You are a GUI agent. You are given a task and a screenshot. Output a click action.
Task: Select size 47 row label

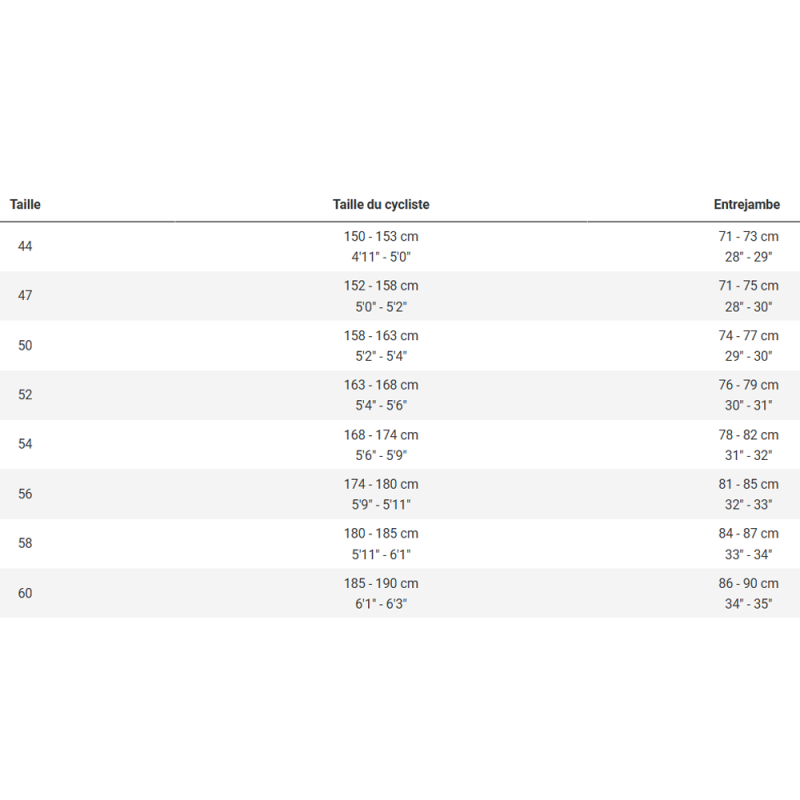click(x=25, y=296)
